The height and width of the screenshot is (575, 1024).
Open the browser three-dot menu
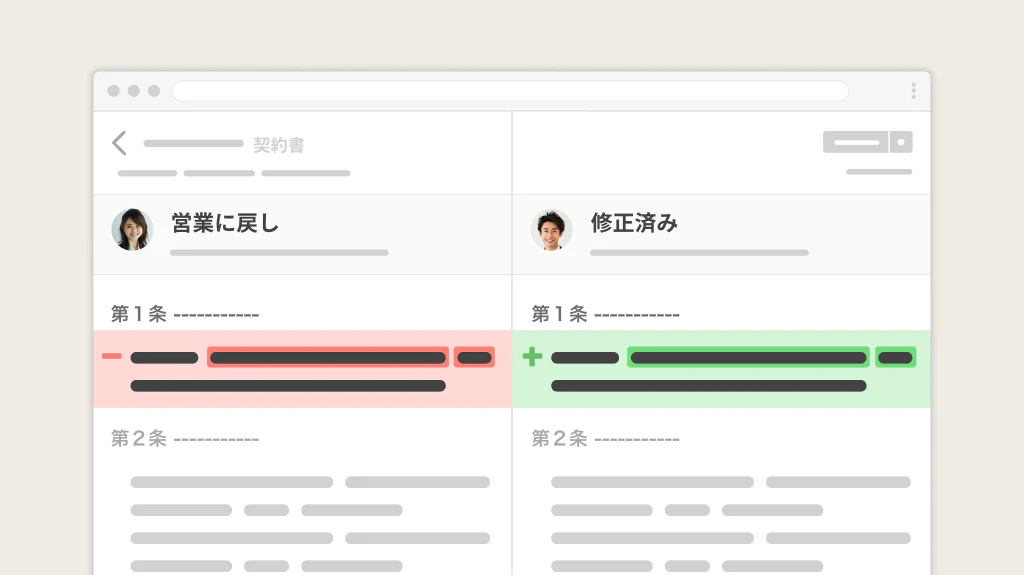point(913,91)
